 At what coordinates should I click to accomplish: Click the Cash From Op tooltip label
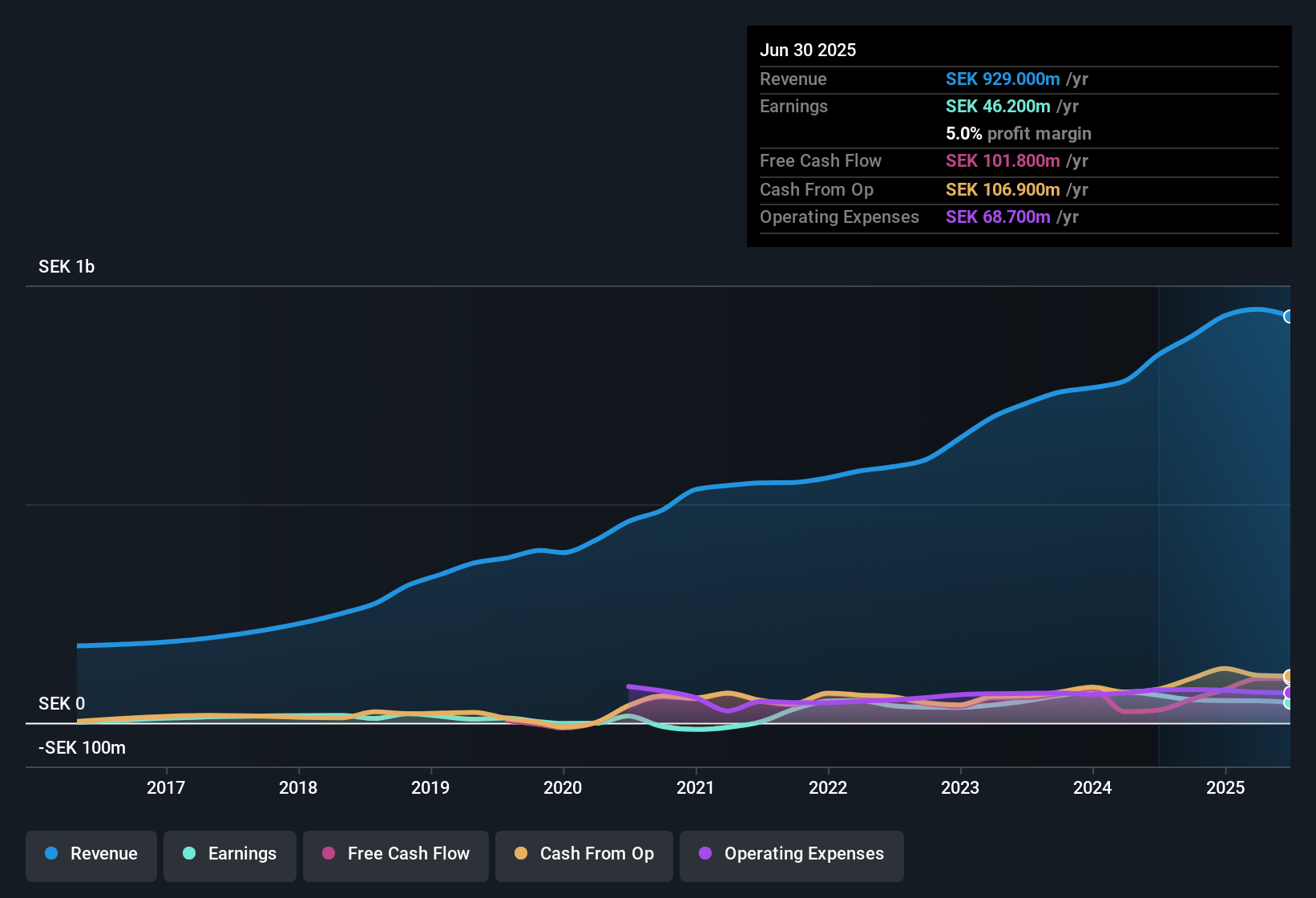click(817, 189)
